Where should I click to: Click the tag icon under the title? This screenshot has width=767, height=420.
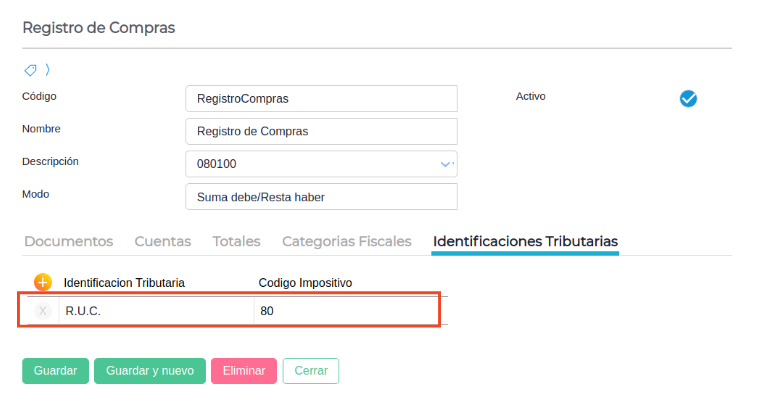click(30, 70)
